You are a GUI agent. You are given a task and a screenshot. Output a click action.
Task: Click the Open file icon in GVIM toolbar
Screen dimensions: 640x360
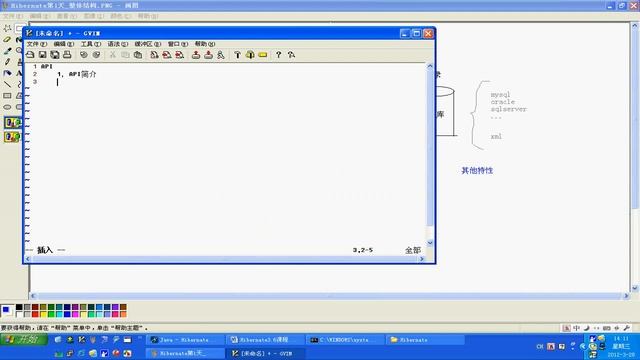[30, 55]
